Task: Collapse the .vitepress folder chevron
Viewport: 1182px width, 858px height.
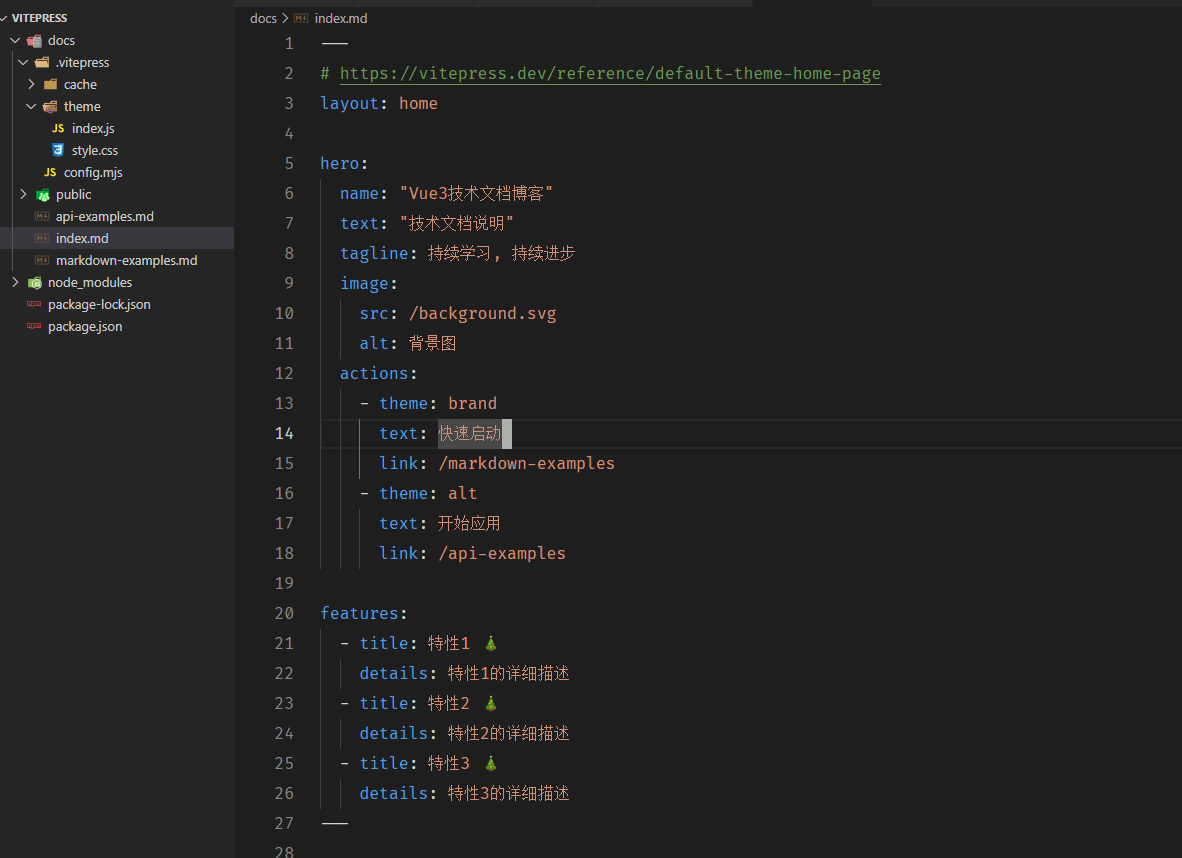Action: (23, 62)
